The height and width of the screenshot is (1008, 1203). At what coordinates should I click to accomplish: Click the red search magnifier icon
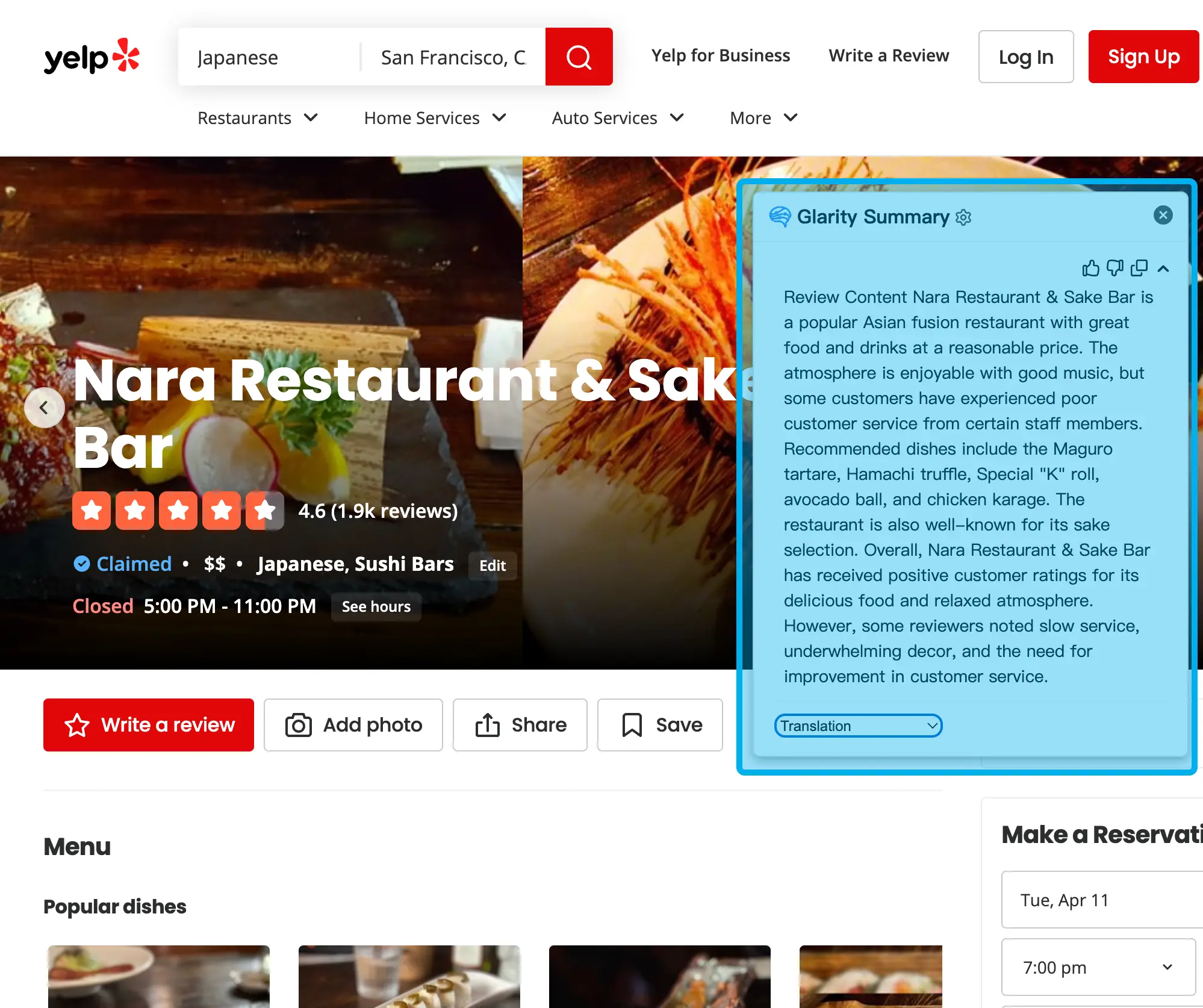coord(577,57)
